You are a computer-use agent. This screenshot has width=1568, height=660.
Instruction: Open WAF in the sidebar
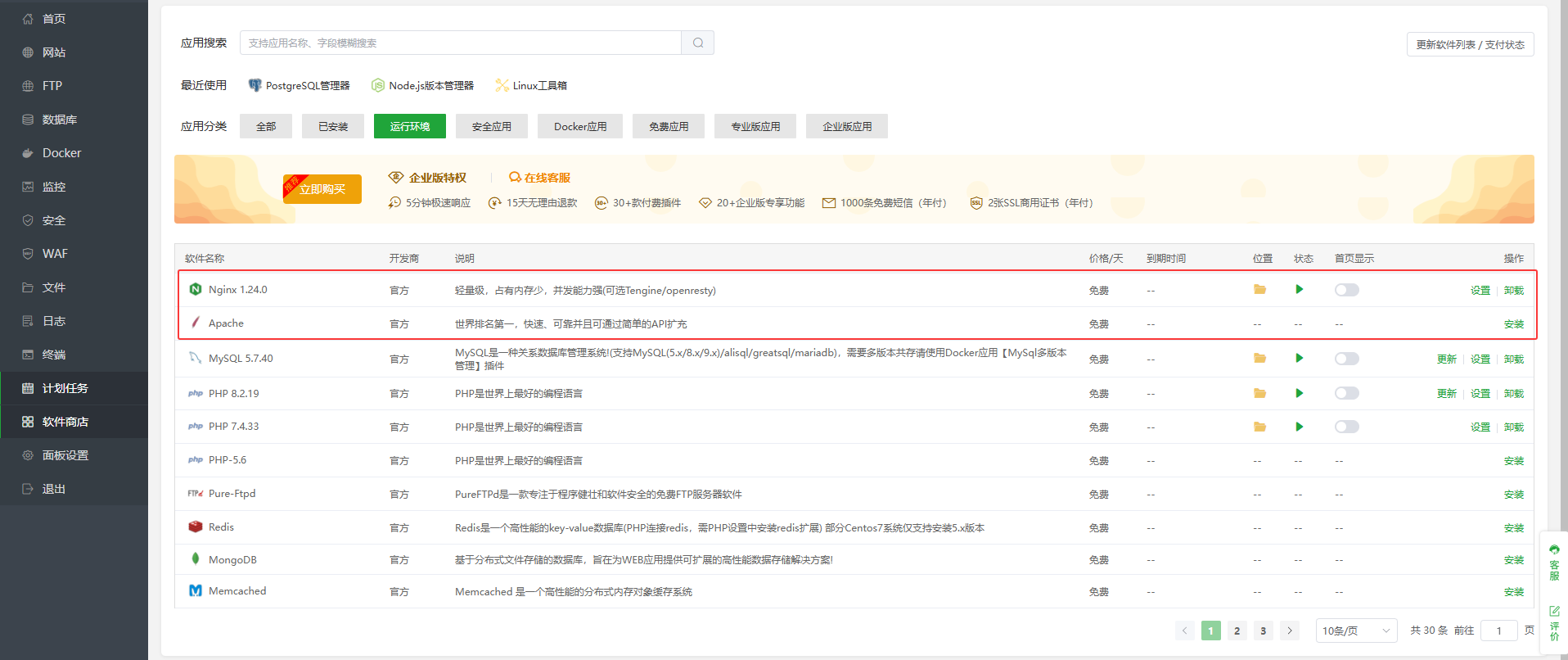point(74,254)
